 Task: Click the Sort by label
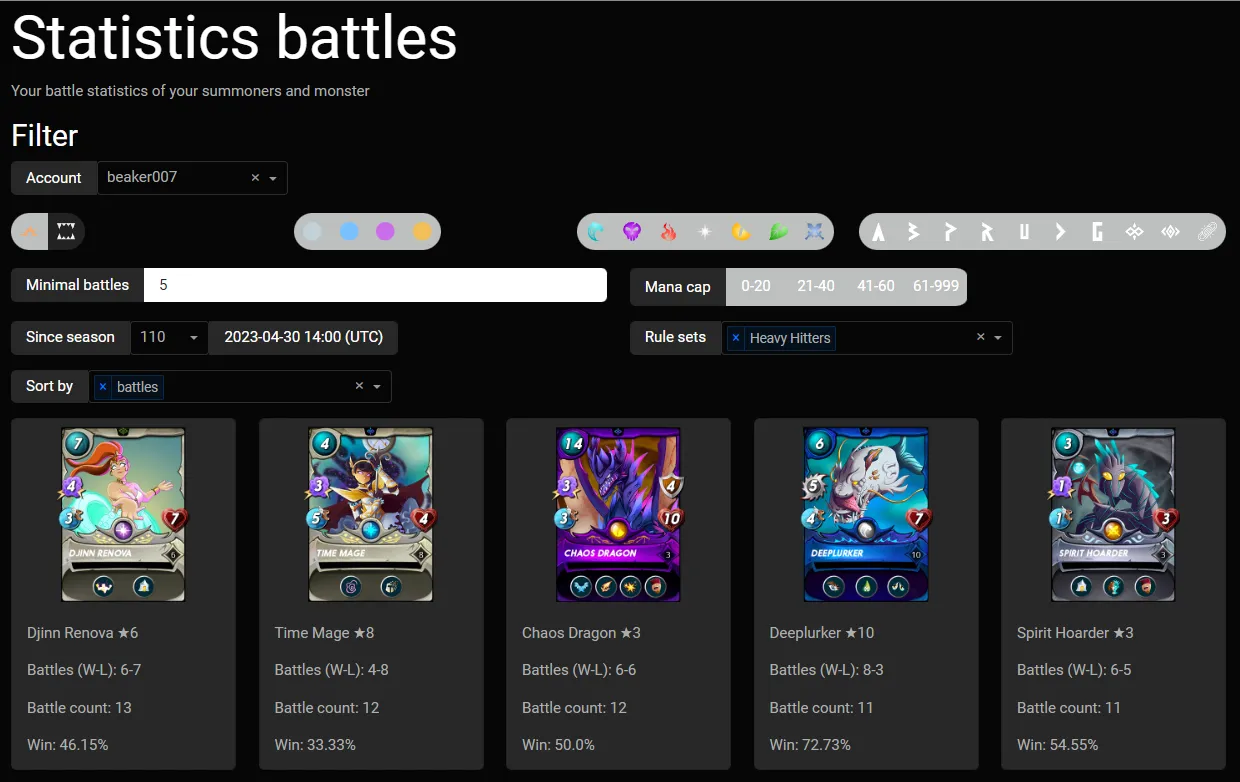coord(50,386)
